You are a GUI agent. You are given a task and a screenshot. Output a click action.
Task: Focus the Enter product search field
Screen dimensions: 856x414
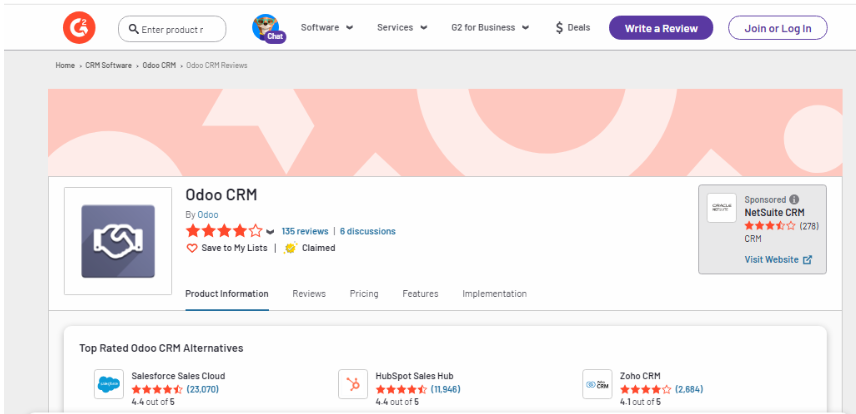[x=172, y=29]
